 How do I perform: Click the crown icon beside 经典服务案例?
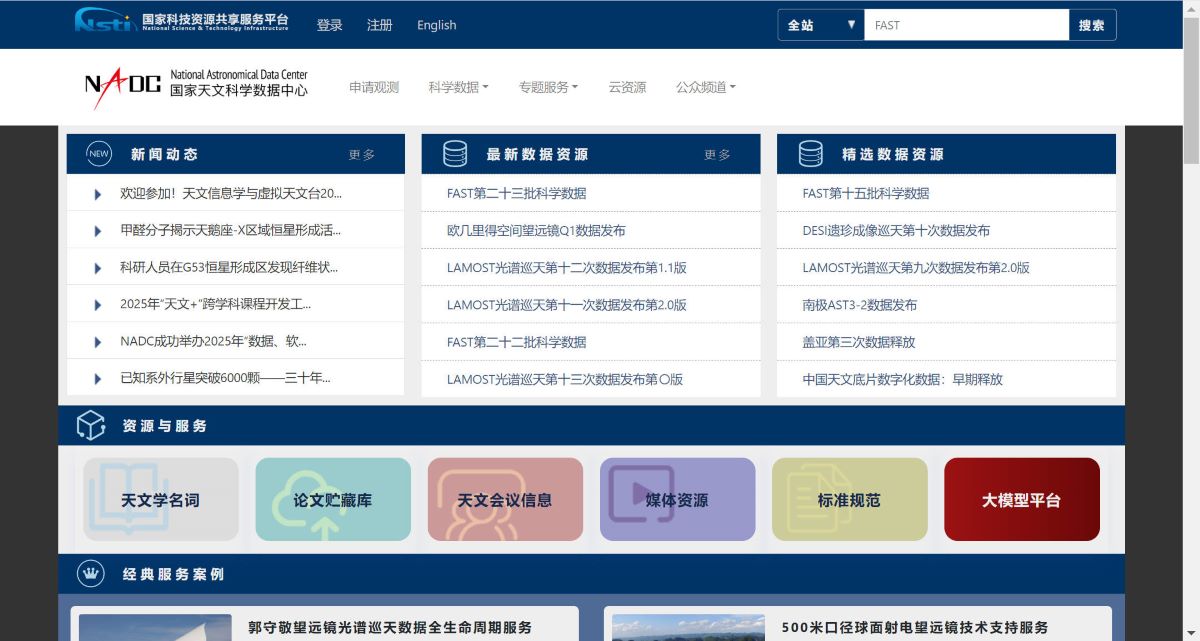[91, 574]
